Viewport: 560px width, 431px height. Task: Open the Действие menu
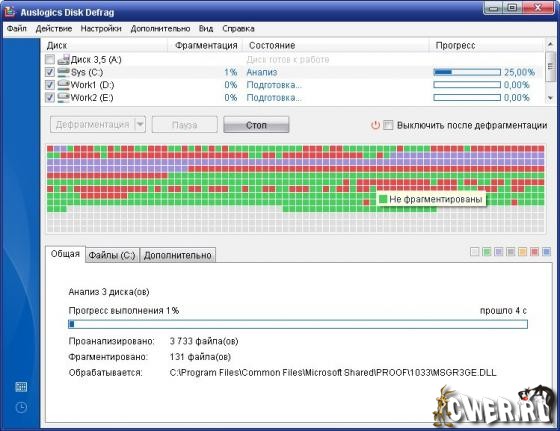pos(54,29)
